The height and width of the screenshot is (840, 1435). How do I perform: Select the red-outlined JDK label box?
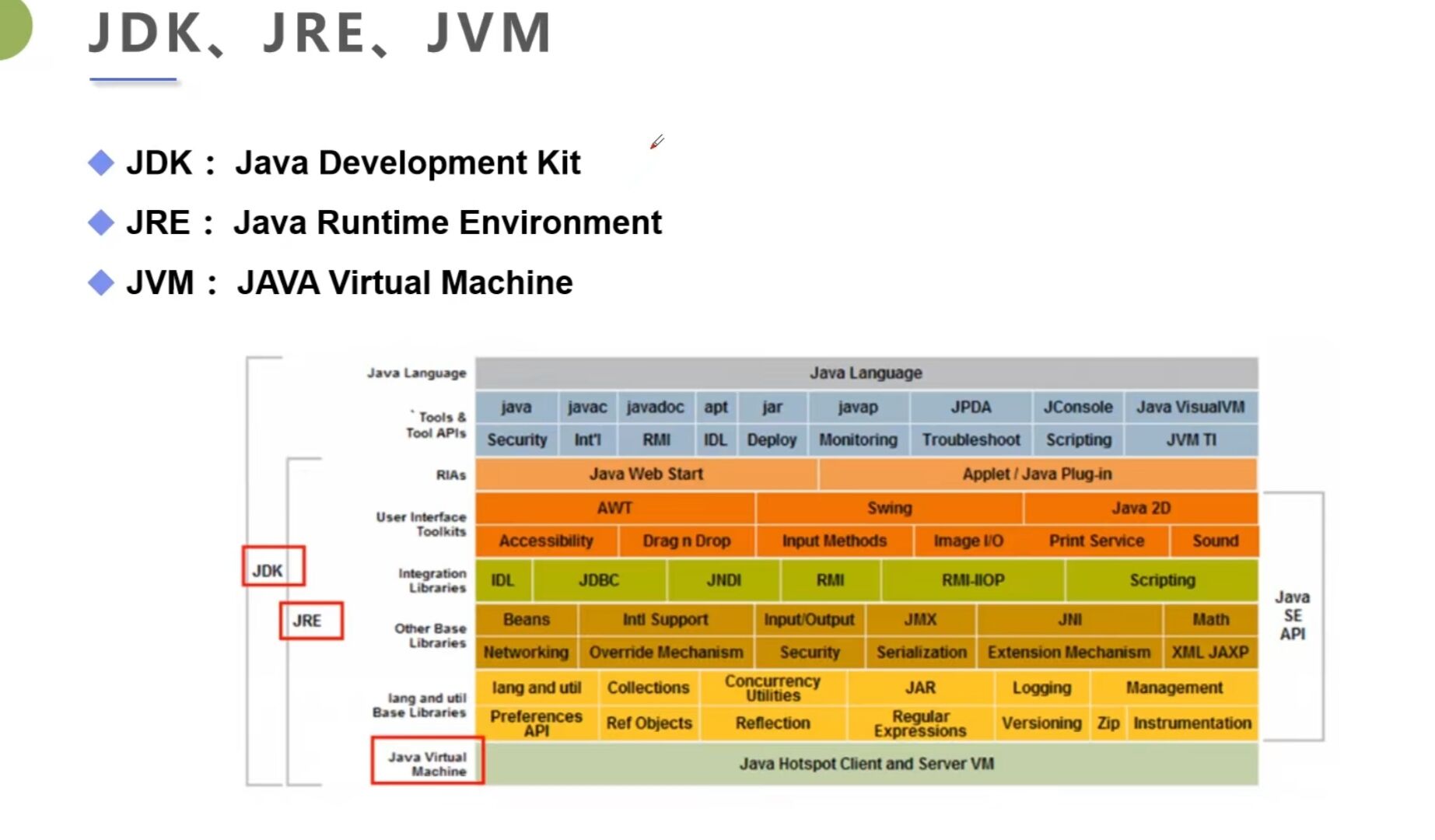[273, 566]
